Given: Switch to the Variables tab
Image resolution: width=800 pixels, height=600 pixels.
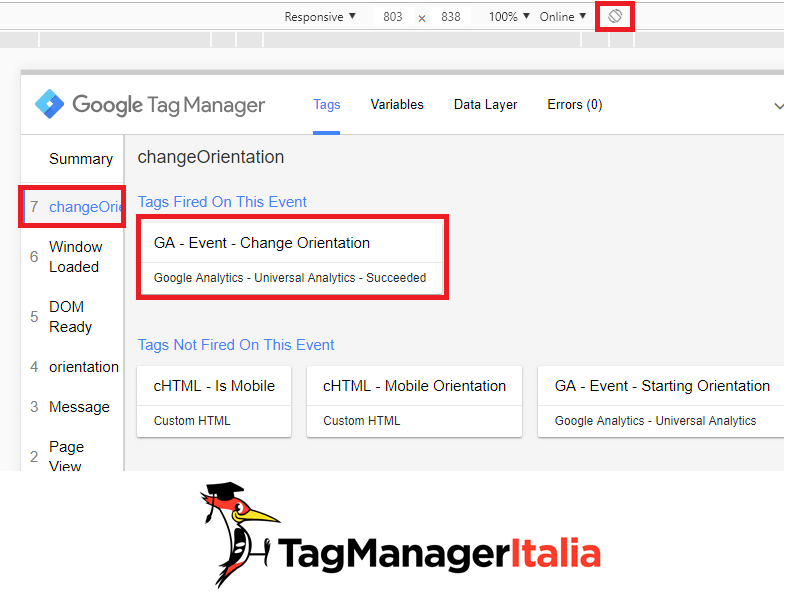Looking at the screenshot, I should coord(397,105).
